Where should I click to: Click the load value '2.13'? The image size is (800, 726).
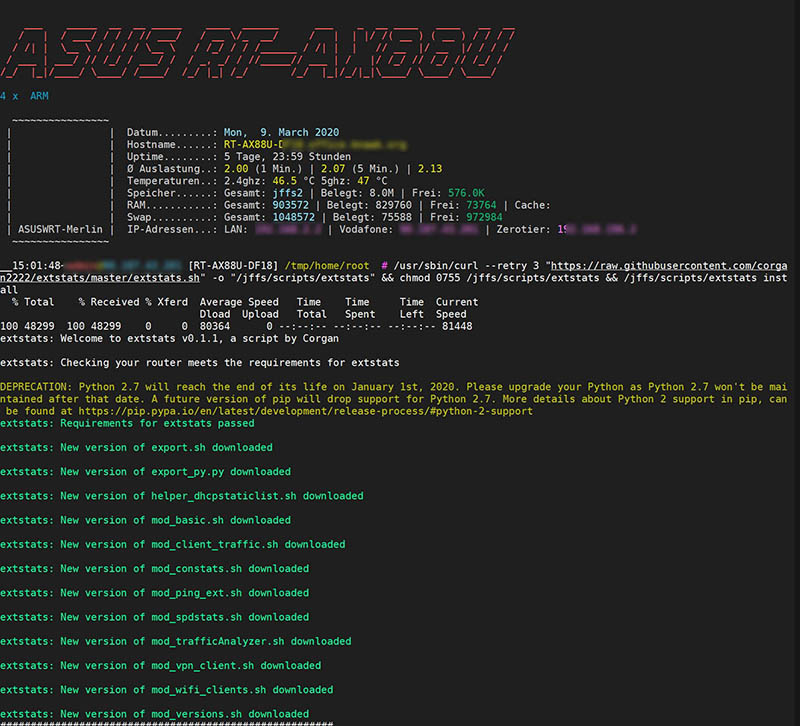click(x=430, y=169)
